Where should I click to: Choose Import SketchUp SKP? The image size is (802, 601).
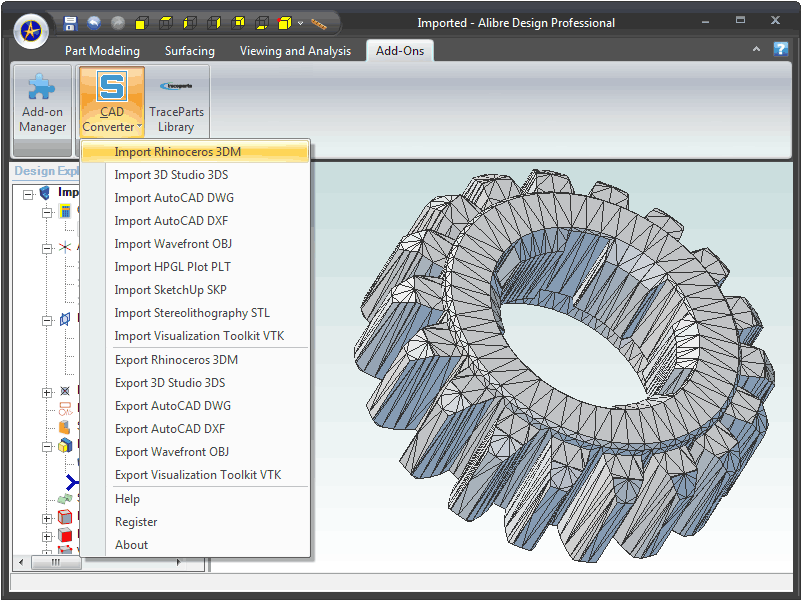click(195, 290)
